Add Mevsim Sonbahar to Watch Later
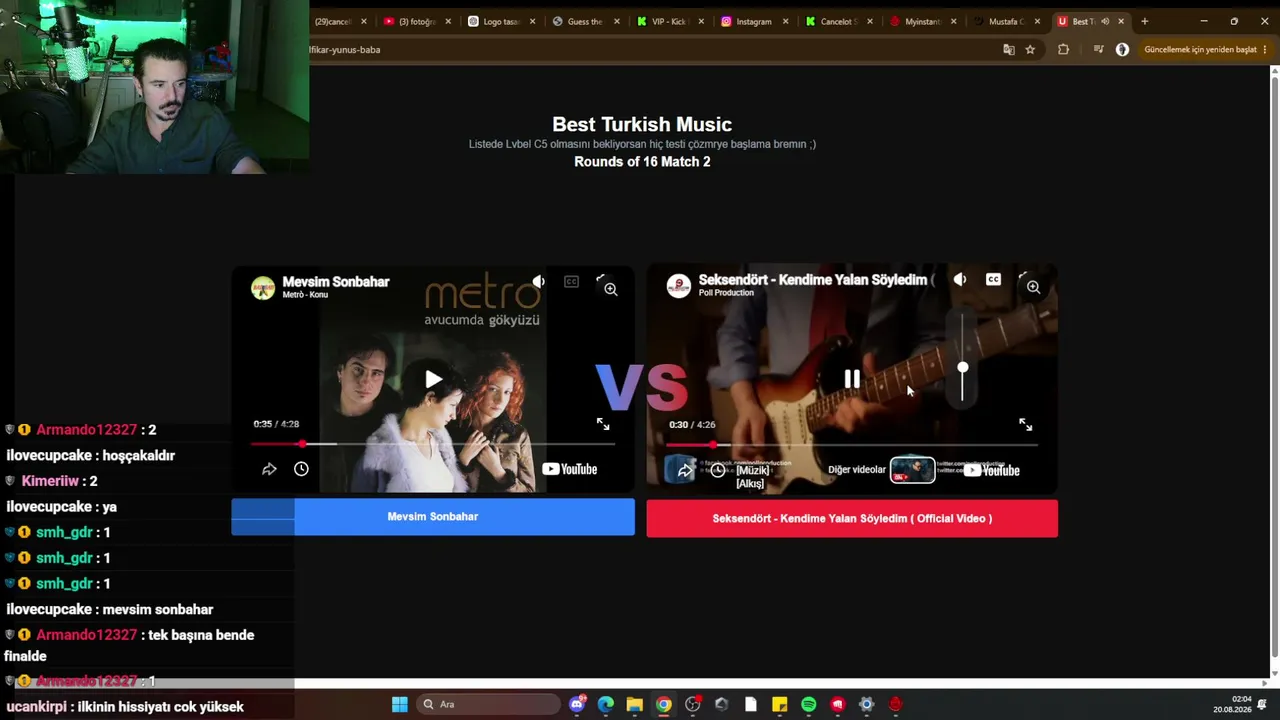Screen dimensions: 1280x720 [301, 469]
